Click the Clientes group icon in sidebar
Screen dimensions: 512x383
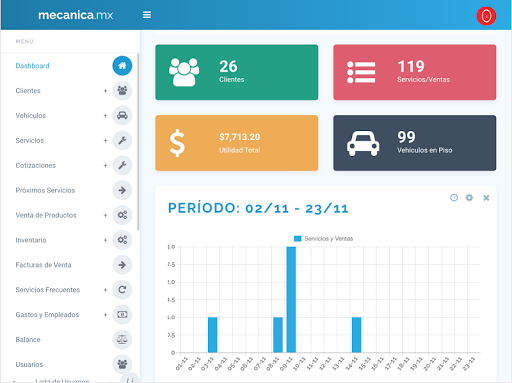(x=122, y=91)
